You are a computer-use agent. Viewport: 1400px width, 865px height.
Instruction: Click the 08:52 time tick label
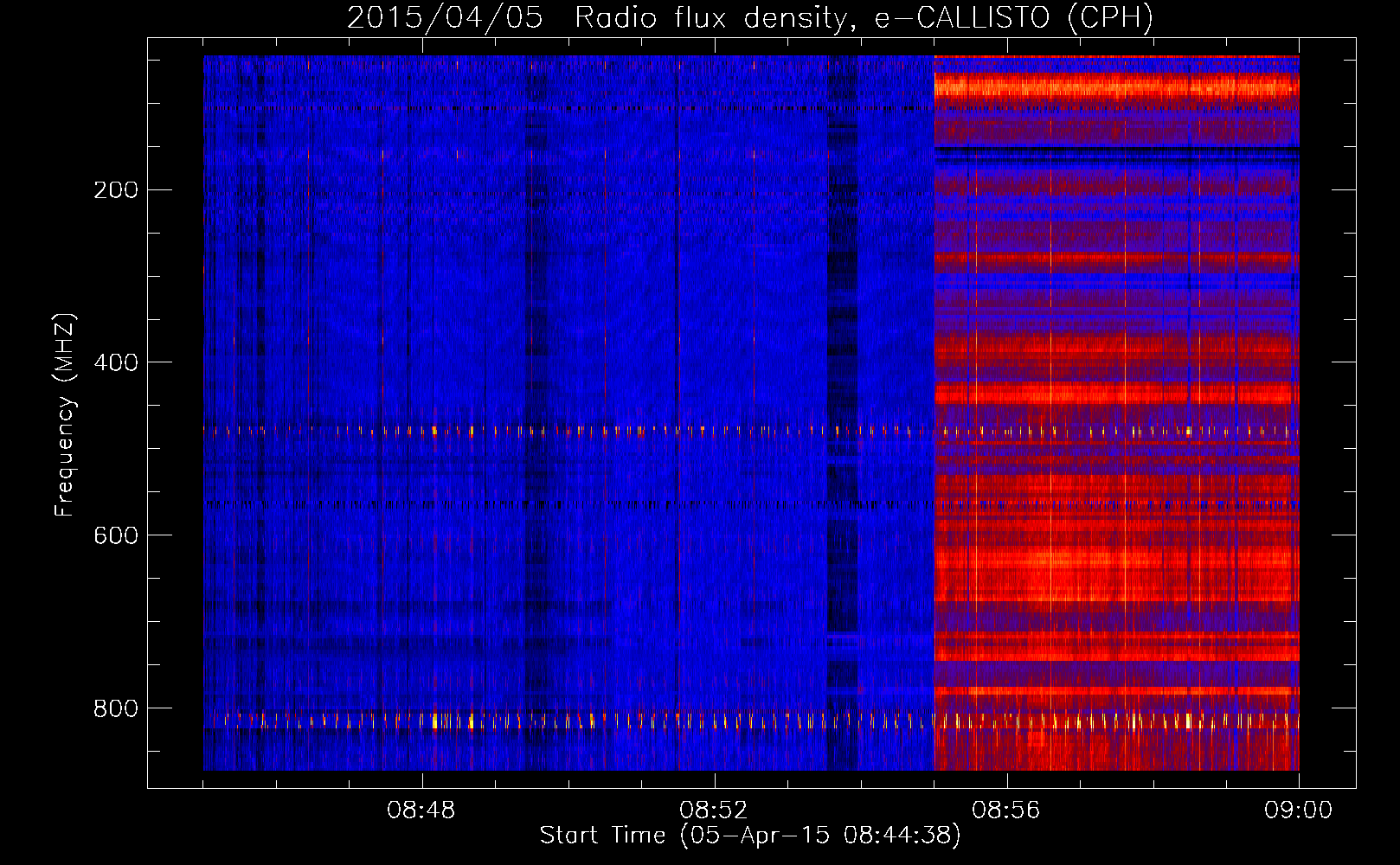pyautogui.click(x=714, y=811)
